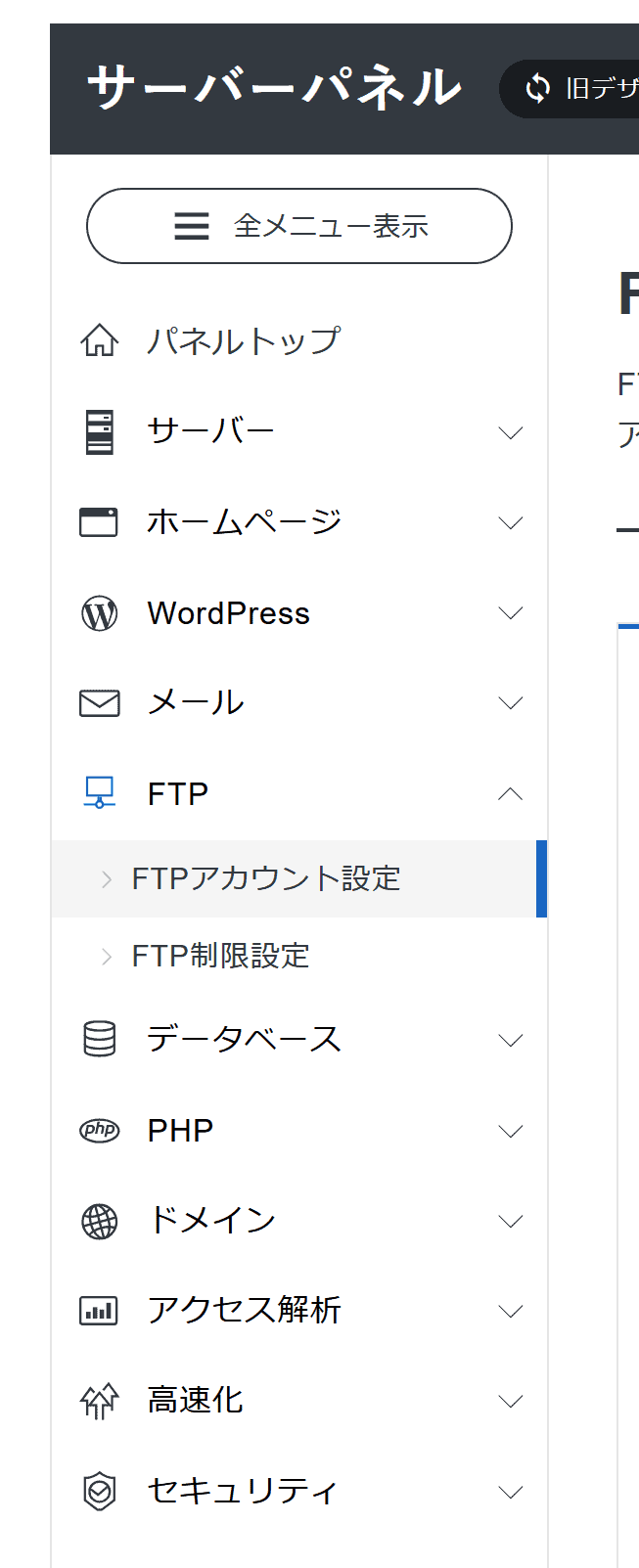This screenshot has width=639, height=1568.
Task: Click the database cylinder icon
Action: [x=99, y=1039]
